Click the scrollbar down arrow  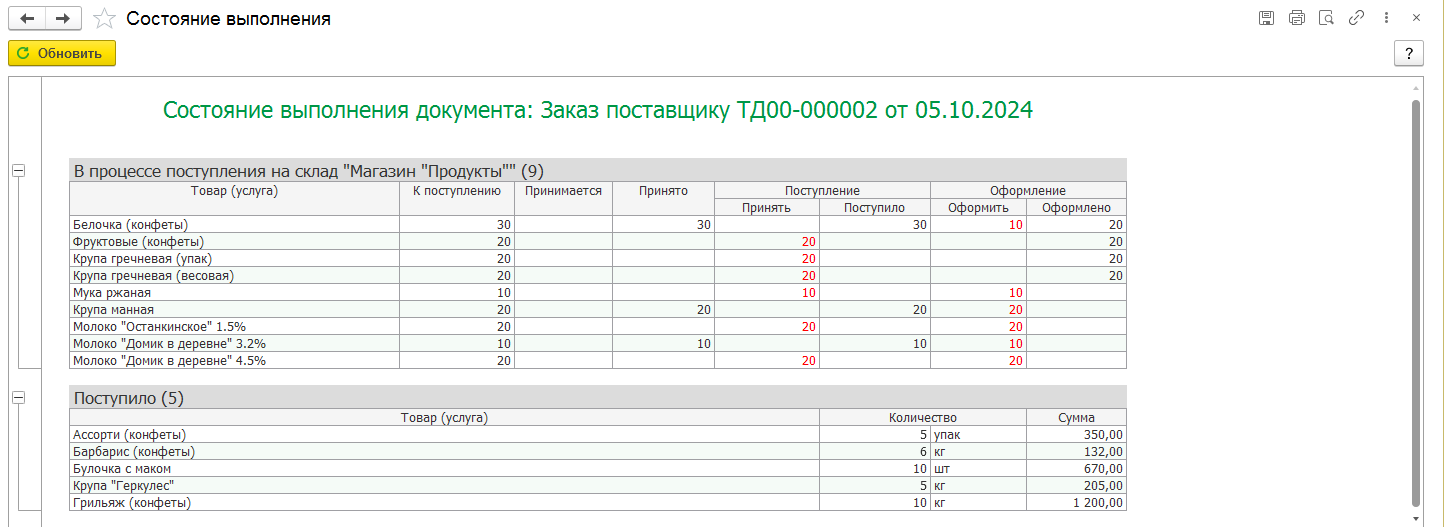pyautogui.click(x=1415, y=519)
